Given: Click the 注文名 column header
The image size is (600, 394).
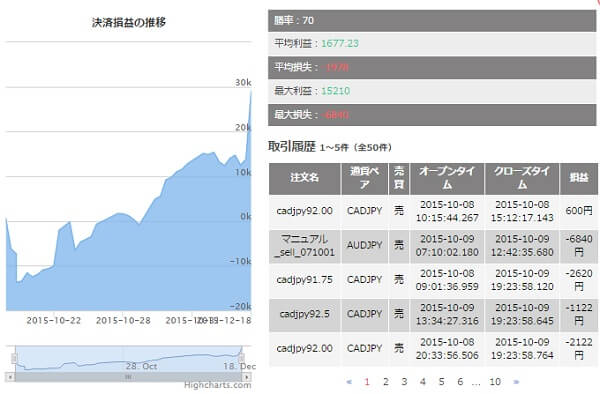Looking at the screenshot, I should coord(305,179).
